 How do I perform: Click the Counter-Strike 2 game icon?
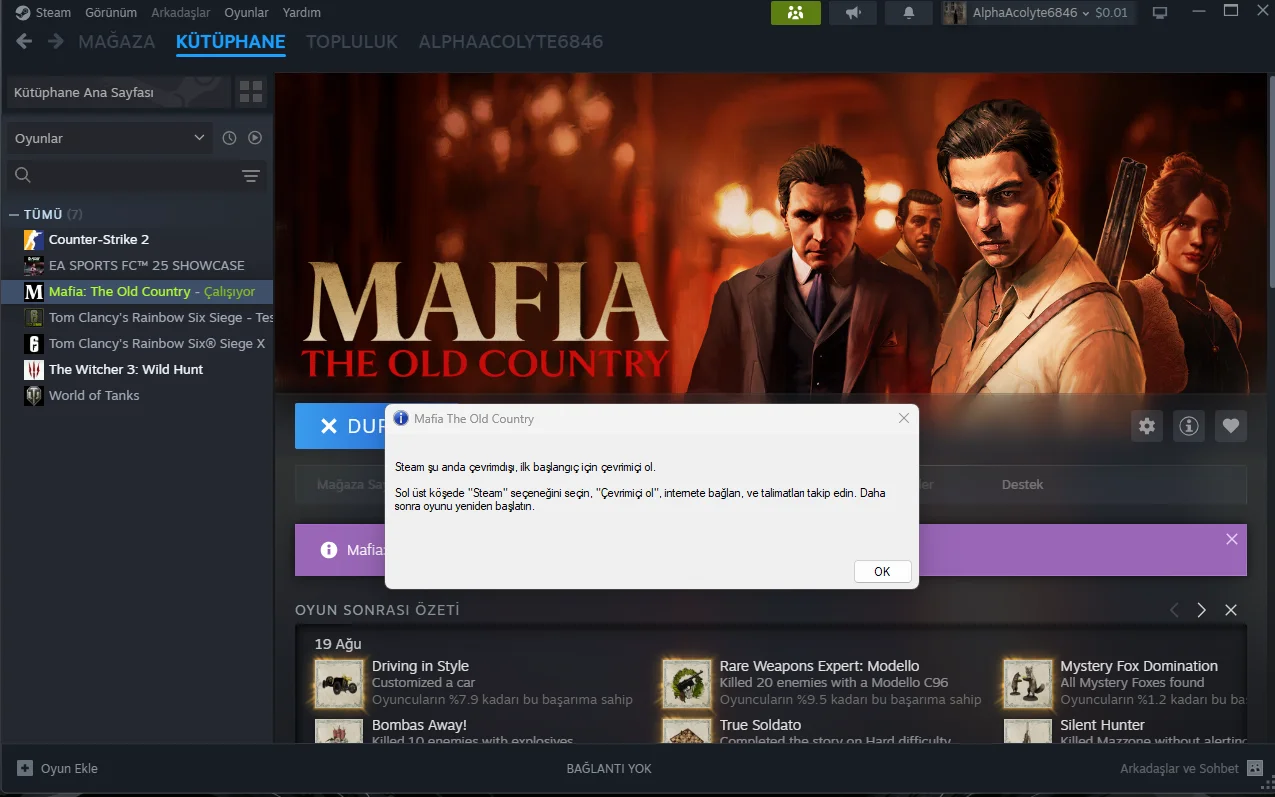(33, 240)
